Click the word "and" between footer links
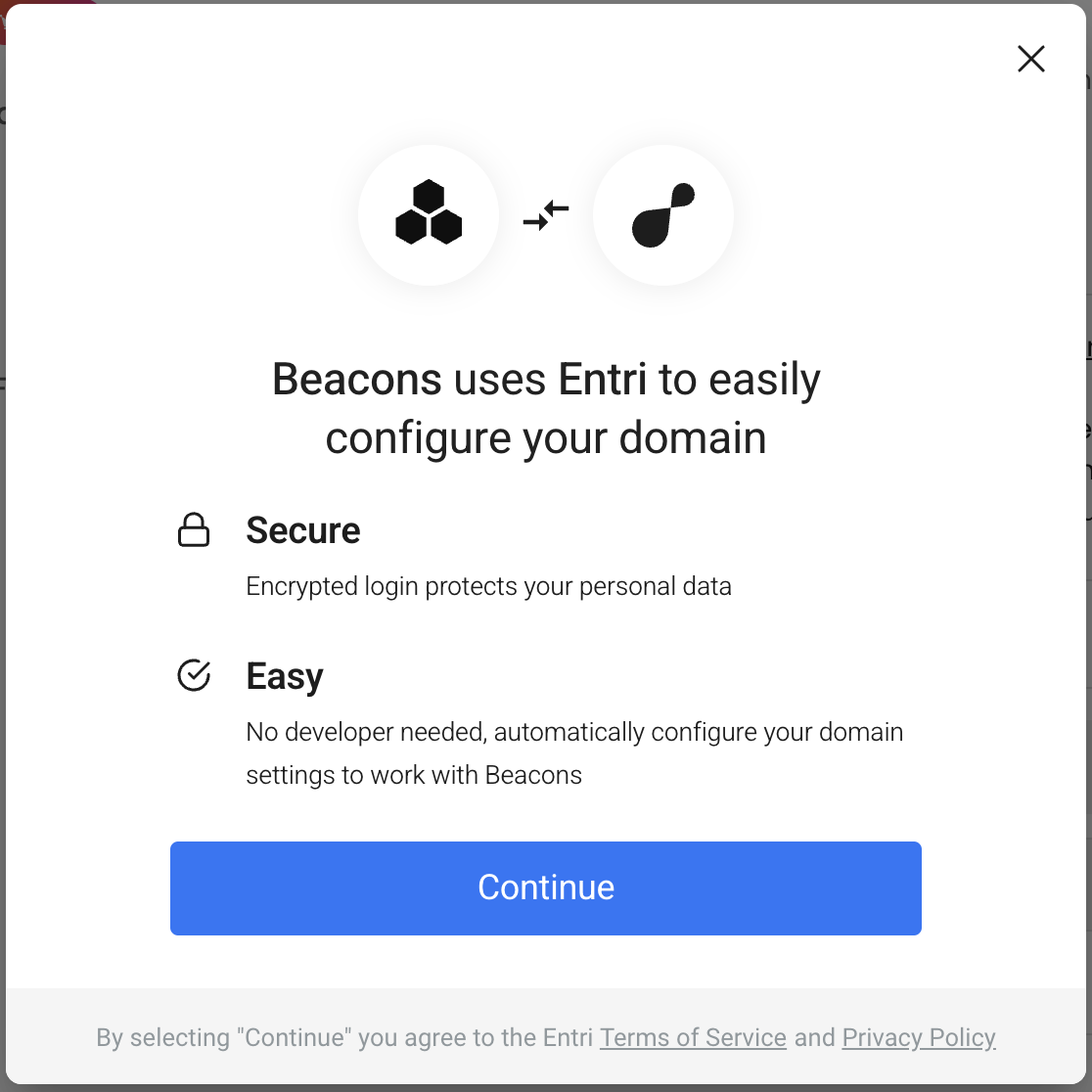The height and width of the screenshot is (1092, 1092). [814, 1037]
